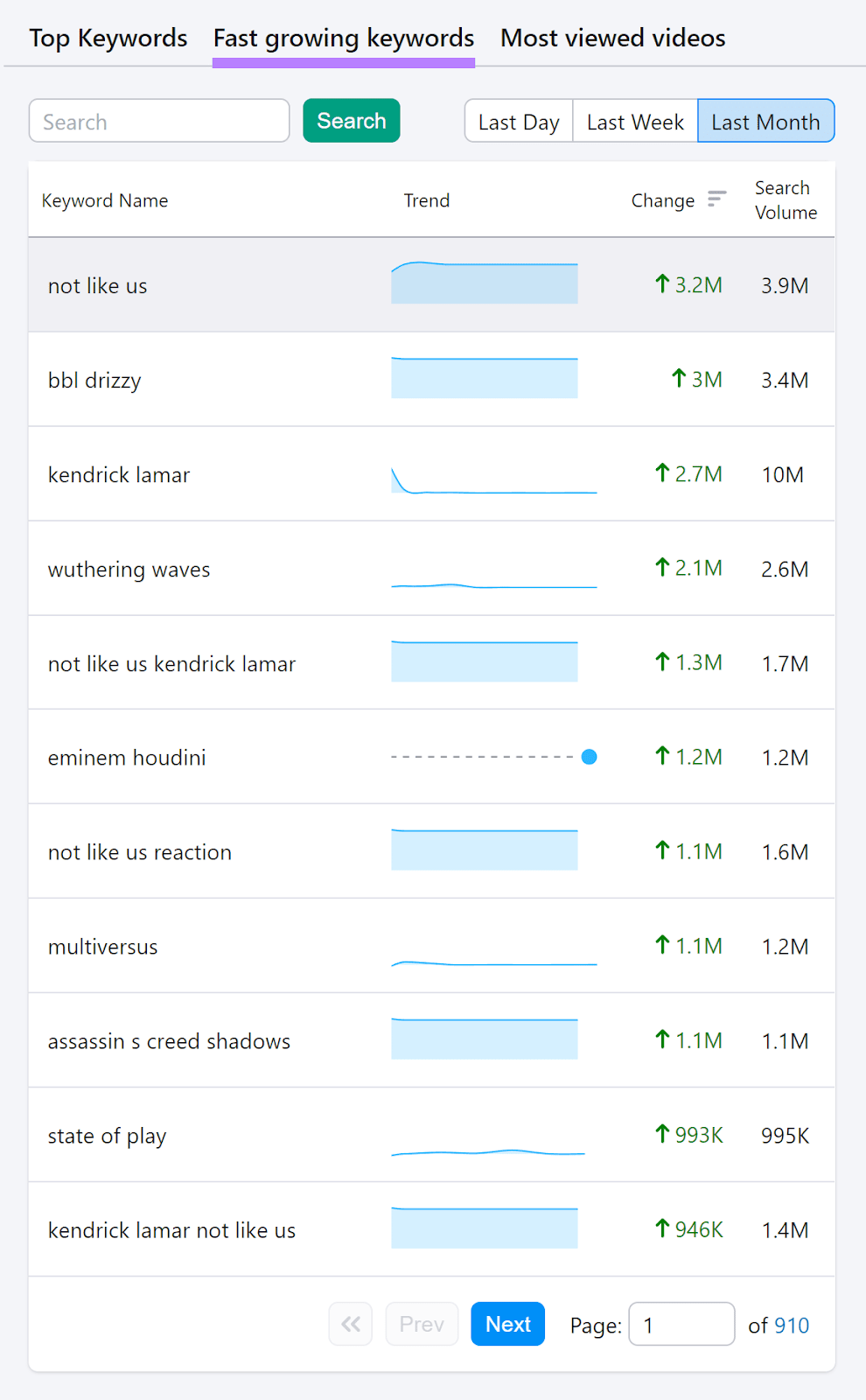Click Next to view page 2
Image resolution: width=866 pixels, height=1400 pixels.
[507, 1324]
